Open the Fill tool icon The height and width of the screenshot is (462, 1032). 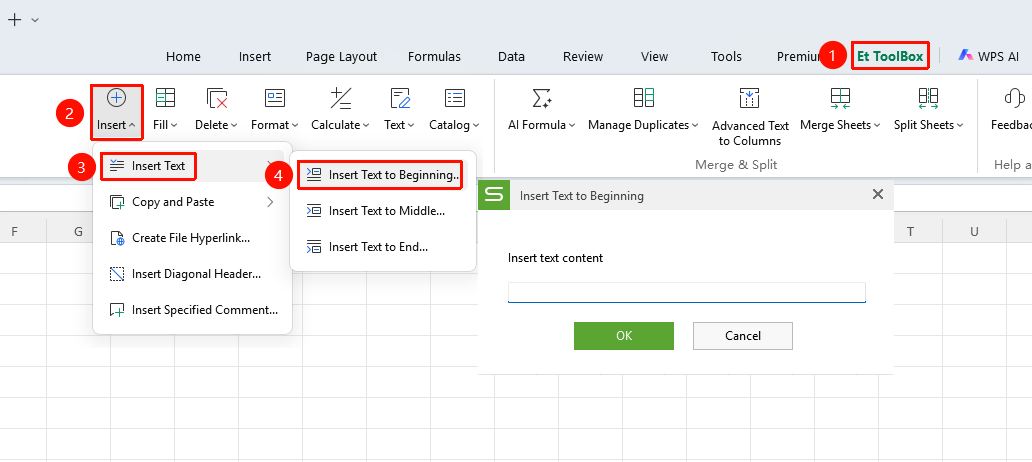(x=165, y=98)
